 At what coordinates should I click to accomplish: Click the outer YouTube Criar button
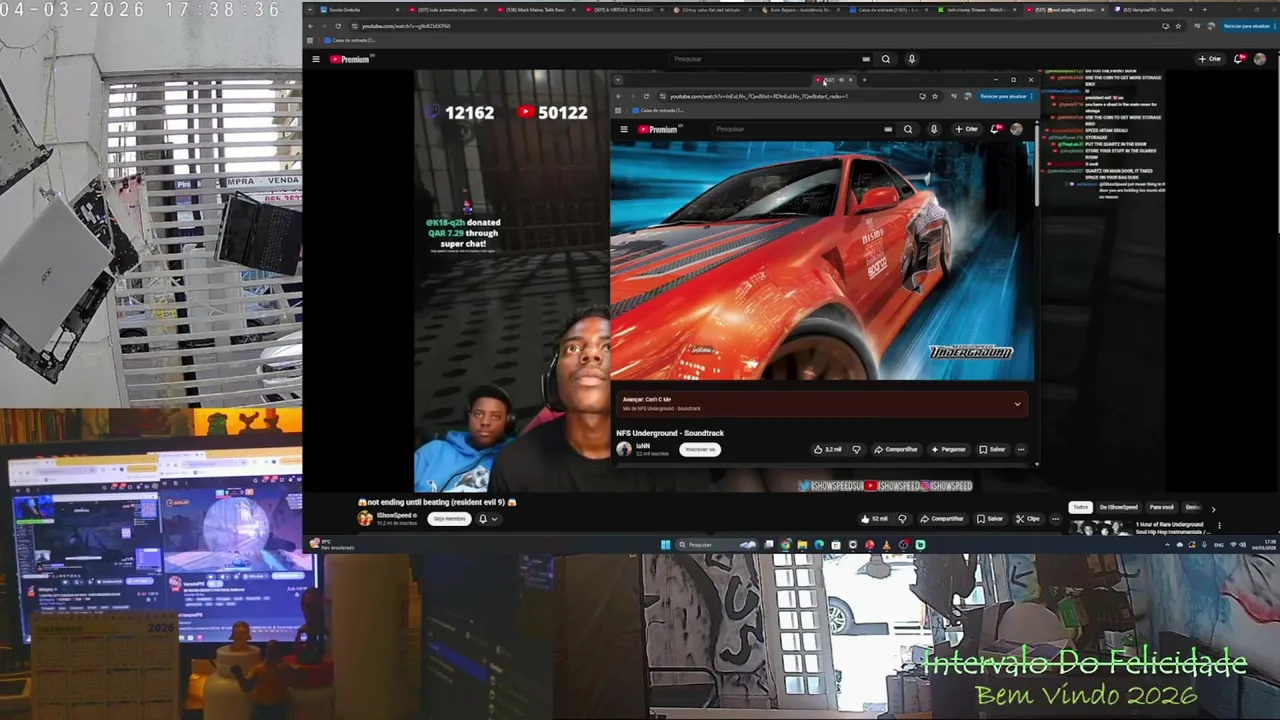tap(1210, 59)
